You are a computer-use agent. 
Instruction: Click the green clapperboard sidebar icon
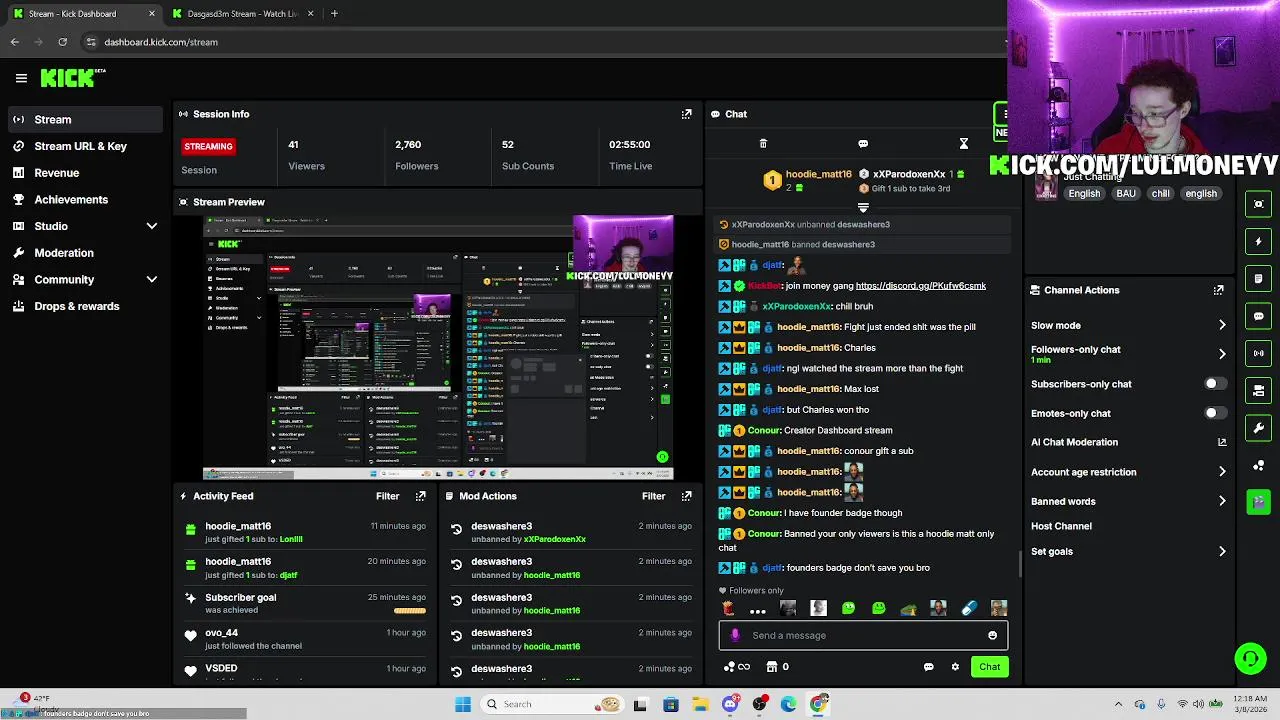coord(1258,501)
